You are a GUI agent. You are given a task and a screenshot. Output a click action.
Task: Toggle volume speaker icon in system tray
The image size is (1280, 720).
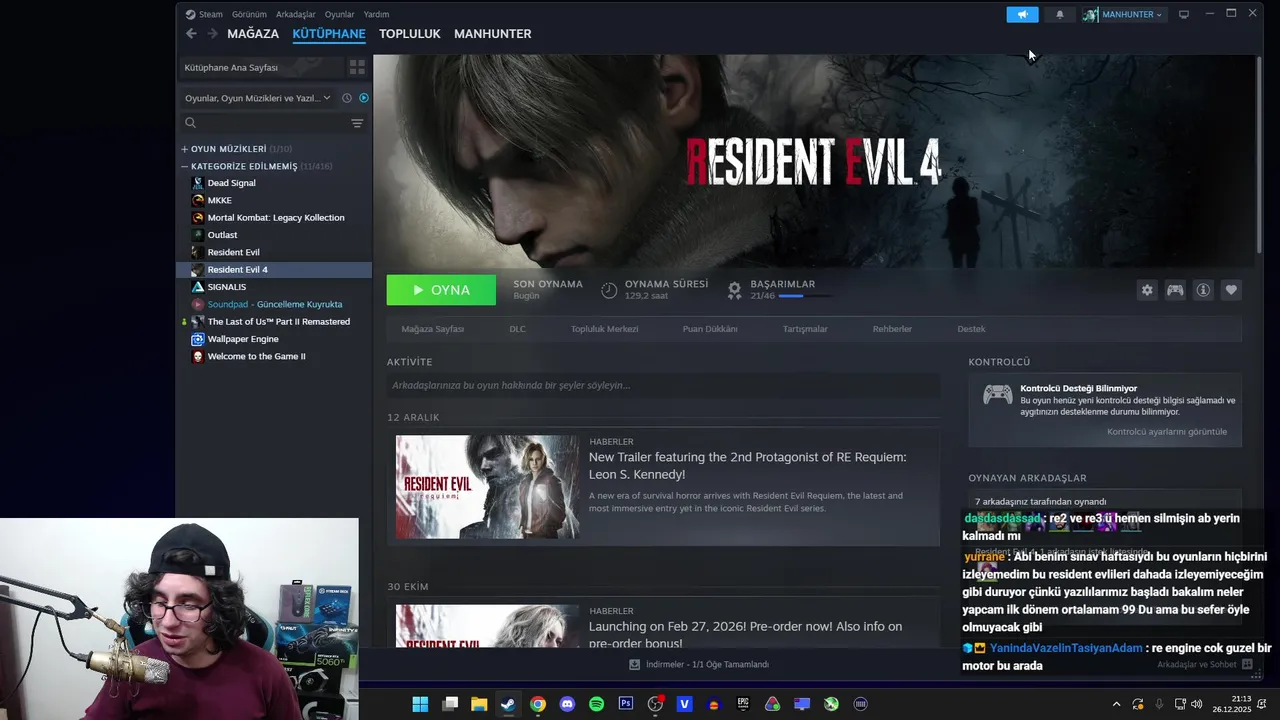tap(1197, 704)
